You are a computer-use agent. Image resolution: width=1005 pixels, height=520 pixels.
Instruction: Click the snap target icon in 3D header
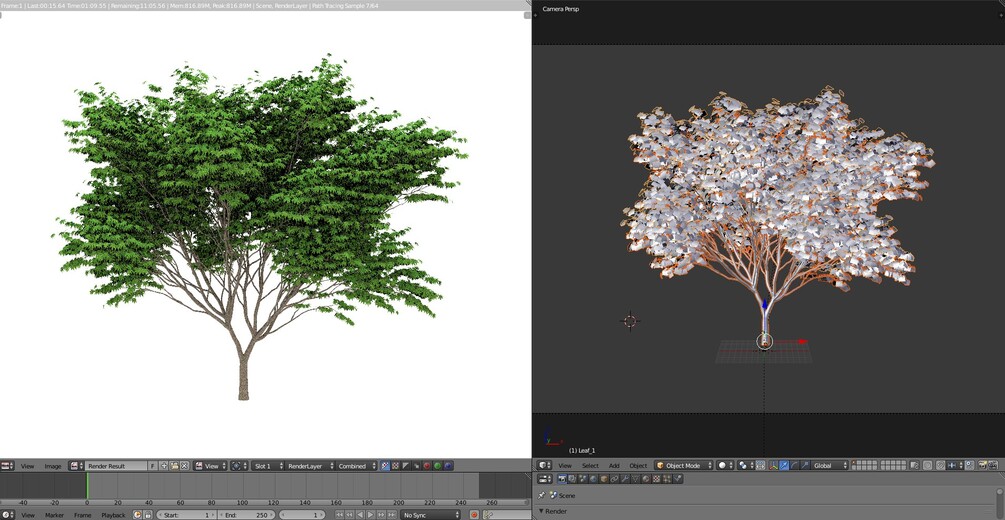[x=968, y=465]
